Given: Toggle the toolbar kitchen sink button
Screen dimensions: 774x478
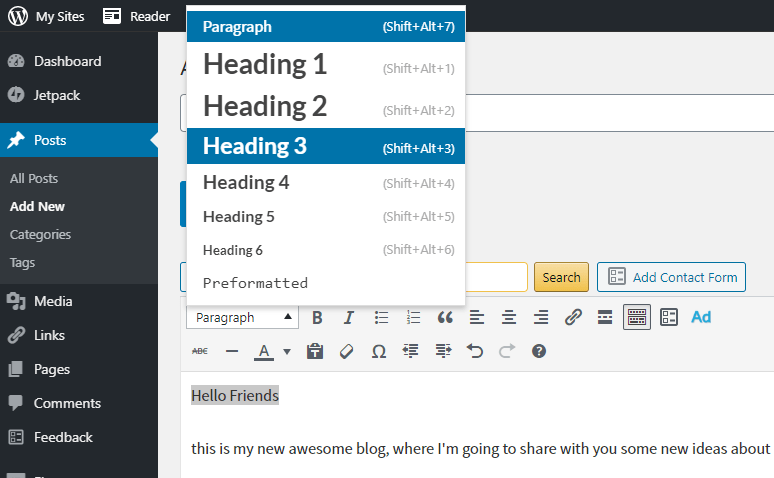Looking at the screenshot, I should 637,318.
